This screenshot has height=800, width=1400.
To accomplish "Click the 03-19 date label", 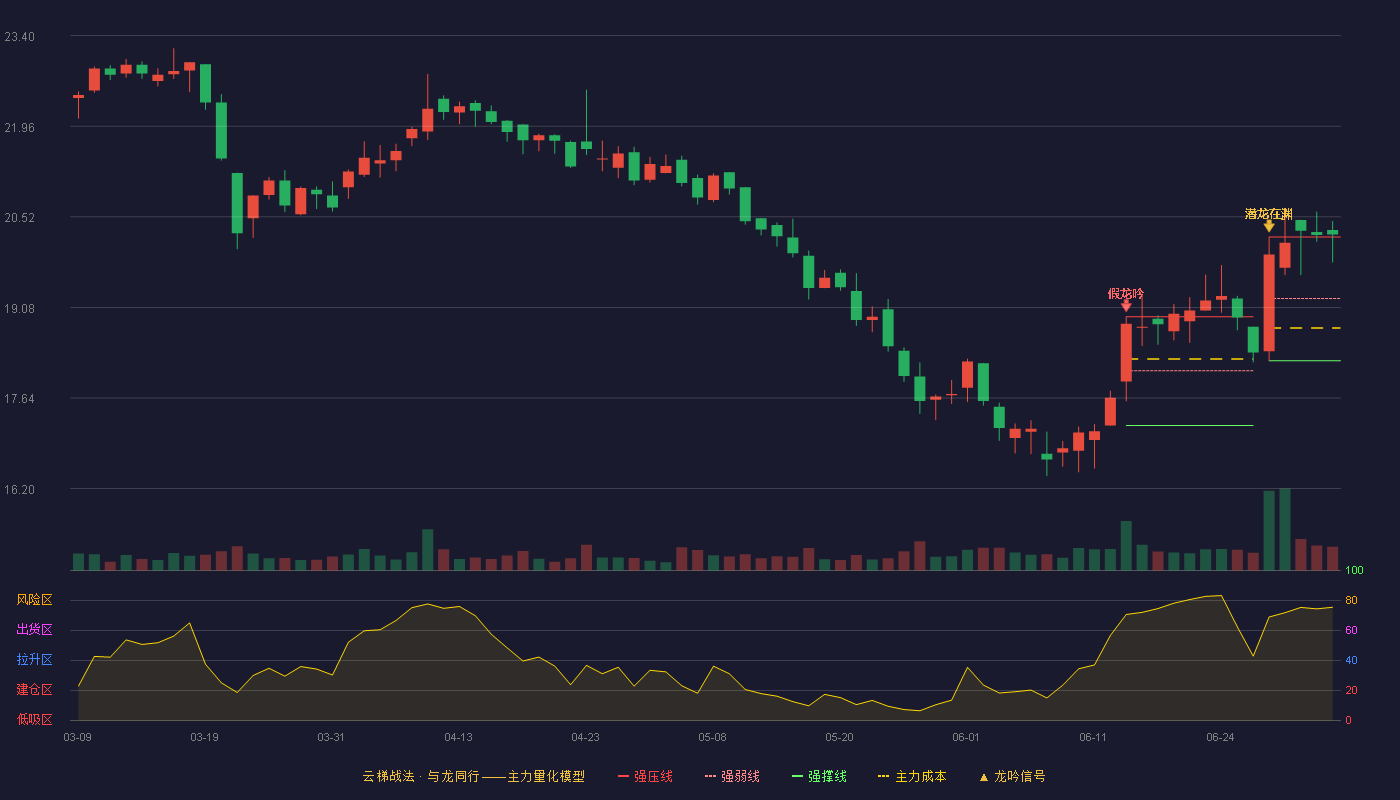I will click(x=204, y=737).
